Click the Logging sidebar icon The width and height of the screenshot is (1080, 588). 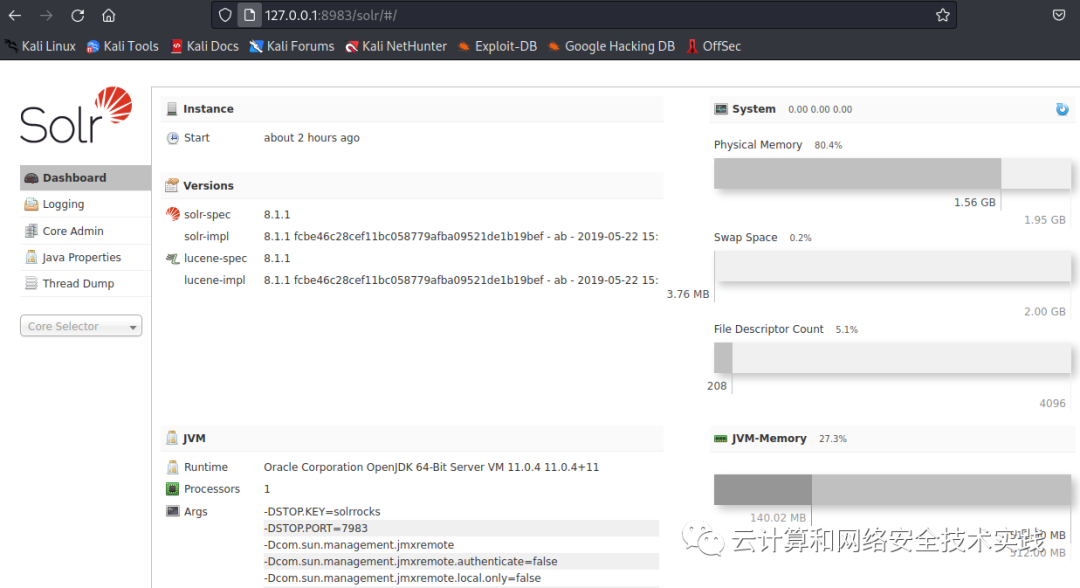(31, 204)
